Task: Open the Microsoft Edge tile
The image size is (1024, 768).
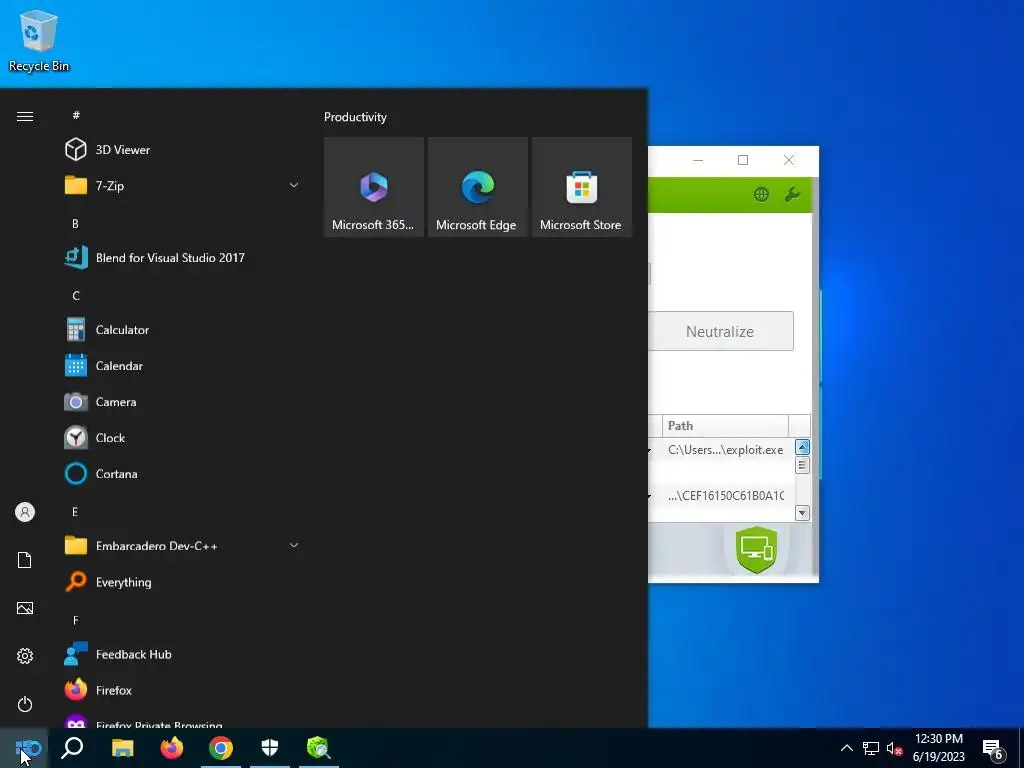Action: click(477, 187)
